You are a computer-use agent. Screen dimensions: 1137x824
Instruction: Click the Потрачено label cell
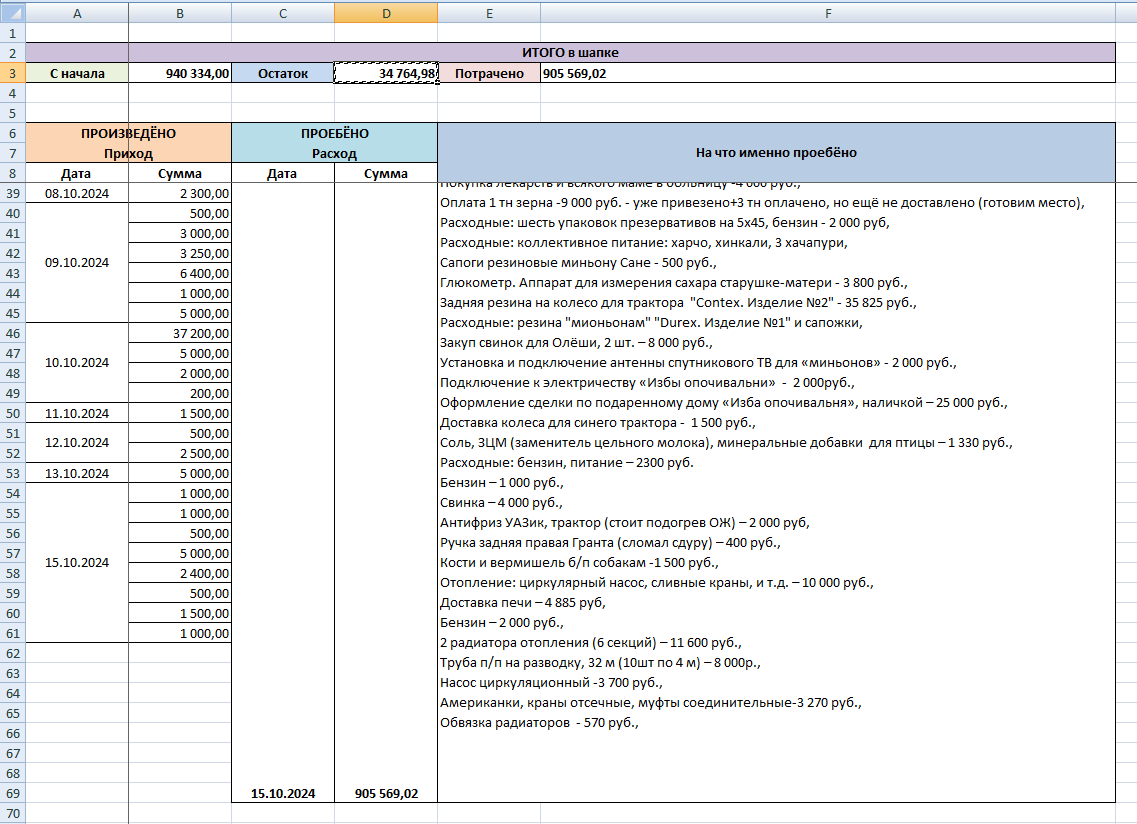click(x=489, y=73)
